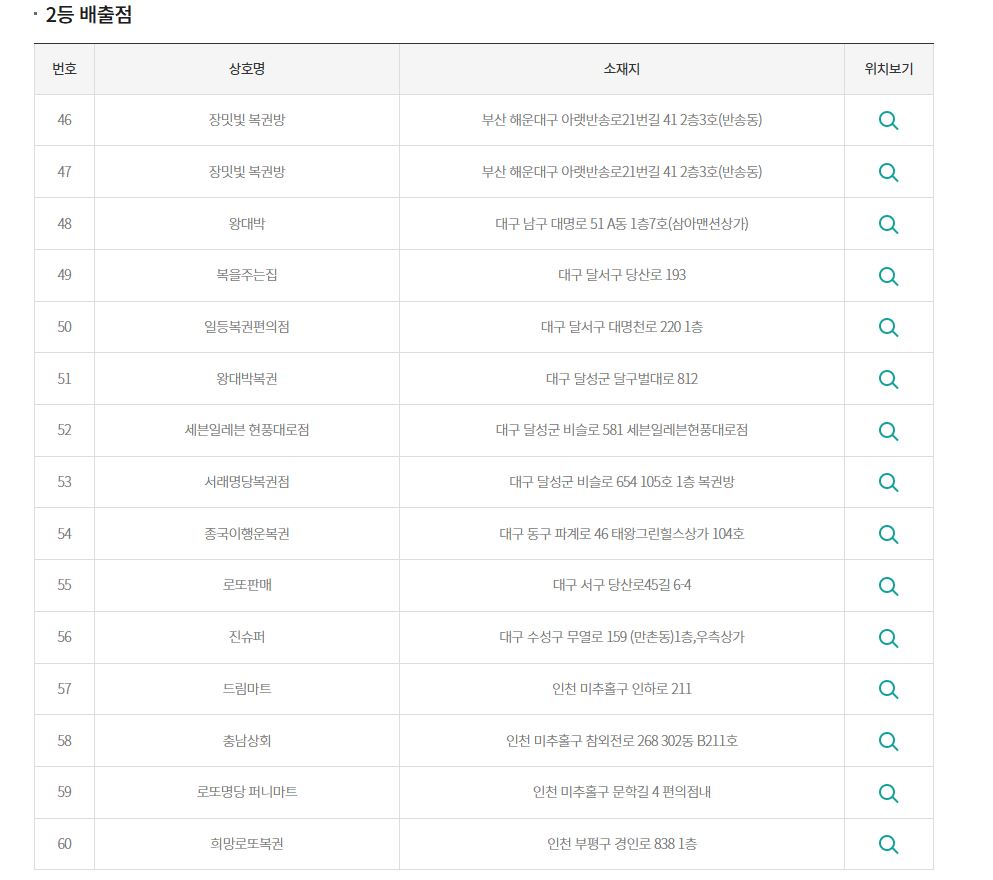Screen dimensions: 993x880
Task: Select store name 로또판매
Action: click(247, 585)
